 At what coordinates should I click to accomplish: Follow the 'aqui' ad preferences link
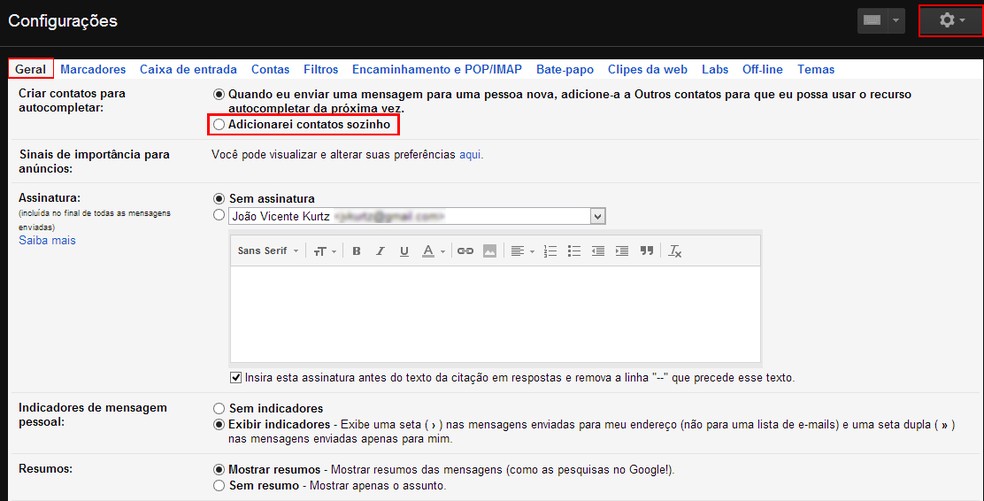coord(470,154)
